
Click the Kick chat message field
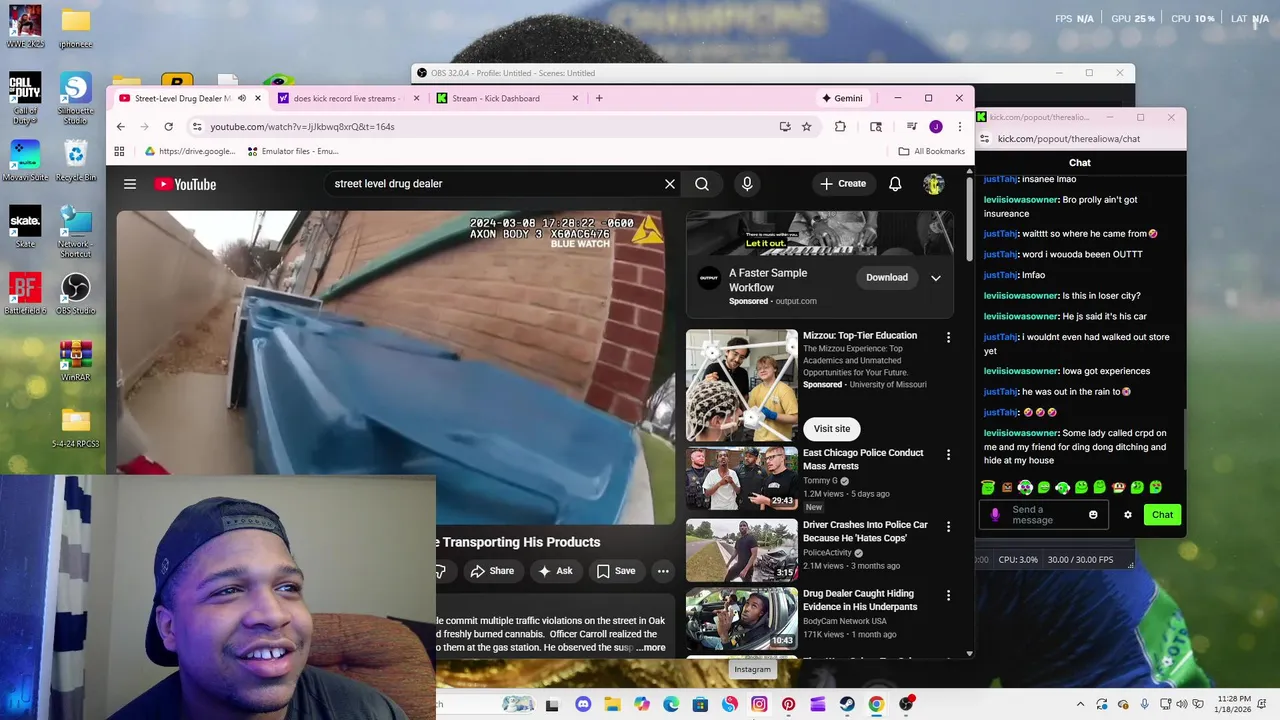(x=1043, y=515)
